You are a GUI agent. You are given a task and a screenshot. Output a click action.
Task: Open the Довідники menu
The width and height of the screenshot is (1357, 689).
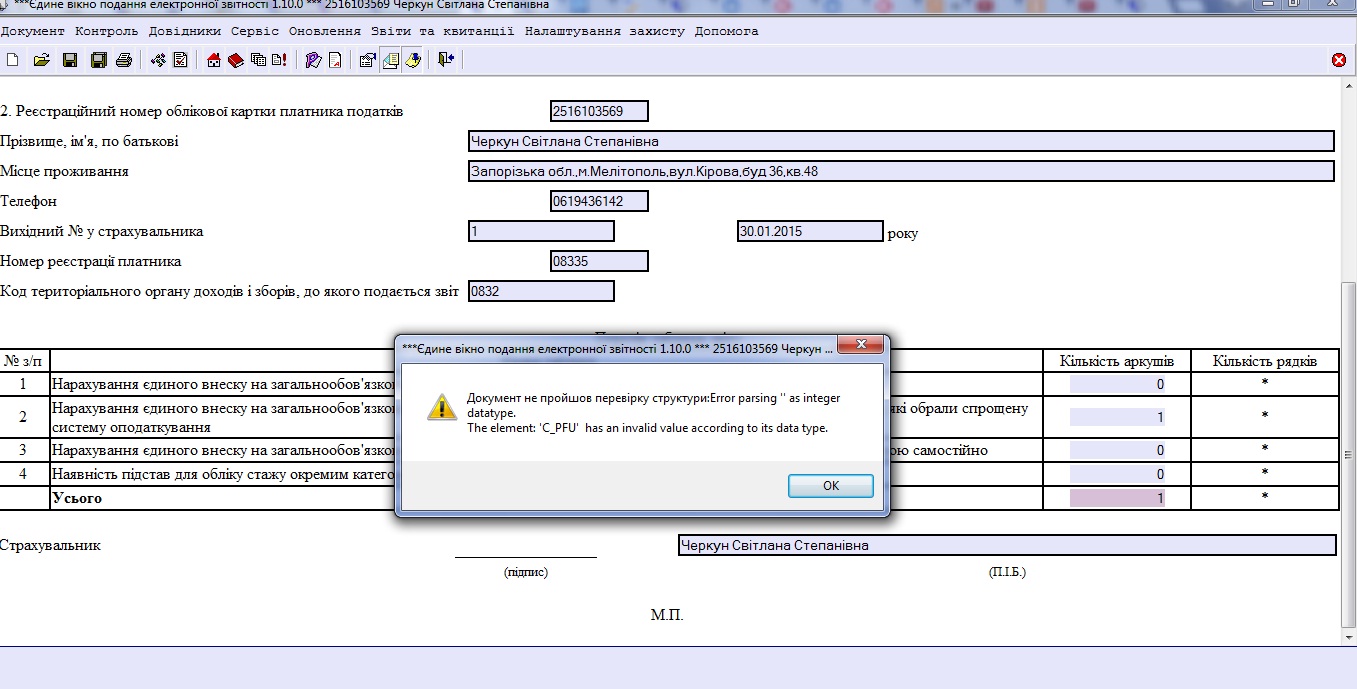point(185,31)
